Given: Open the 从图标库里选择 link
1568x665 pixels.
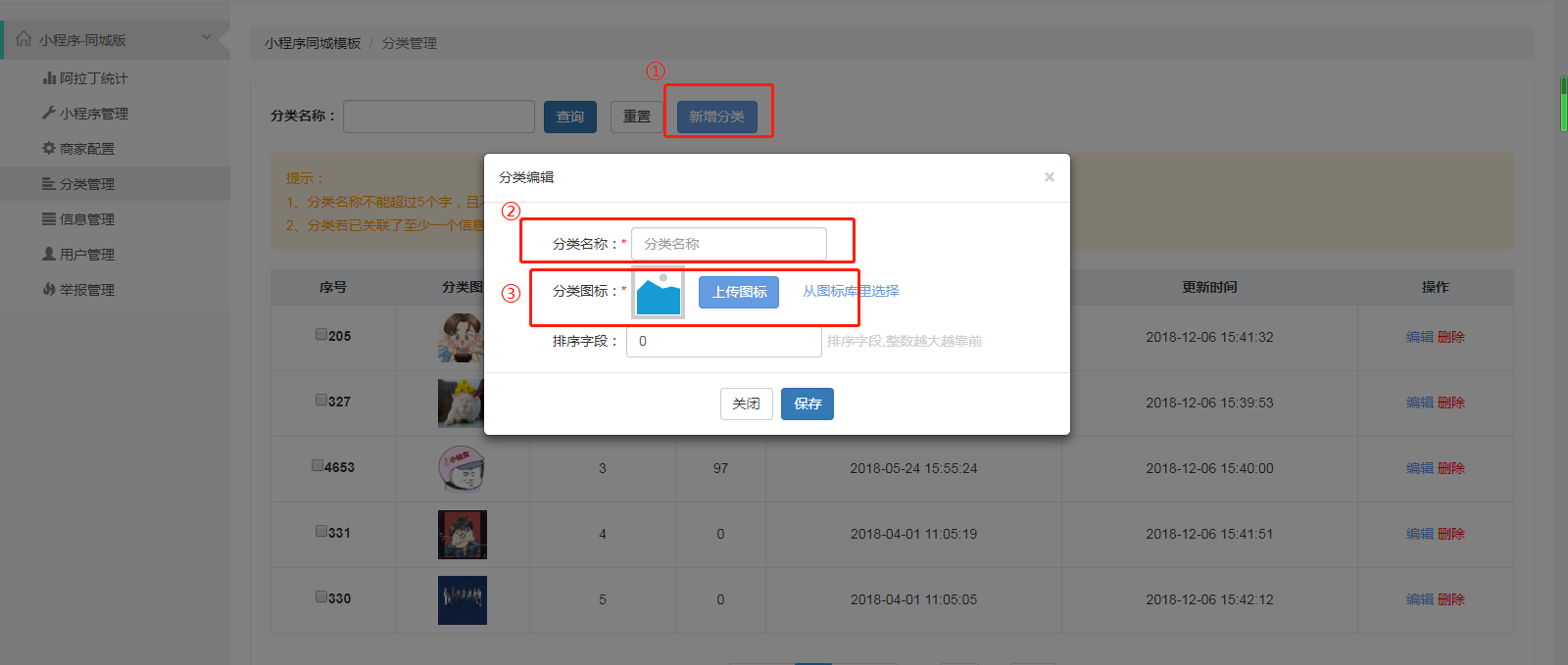Looking at the screenshot, I should (x=851, y=291).
